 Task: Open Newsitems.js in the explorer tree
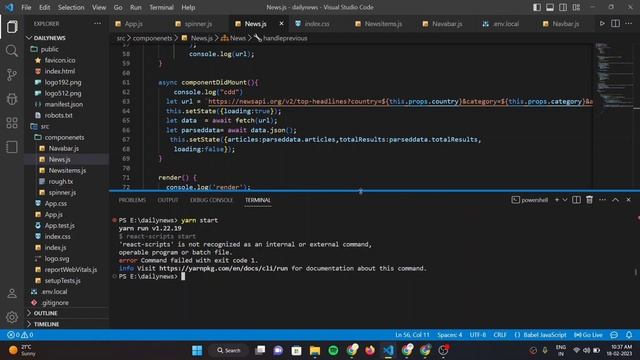pyautogui.click(x=67, y=170)
